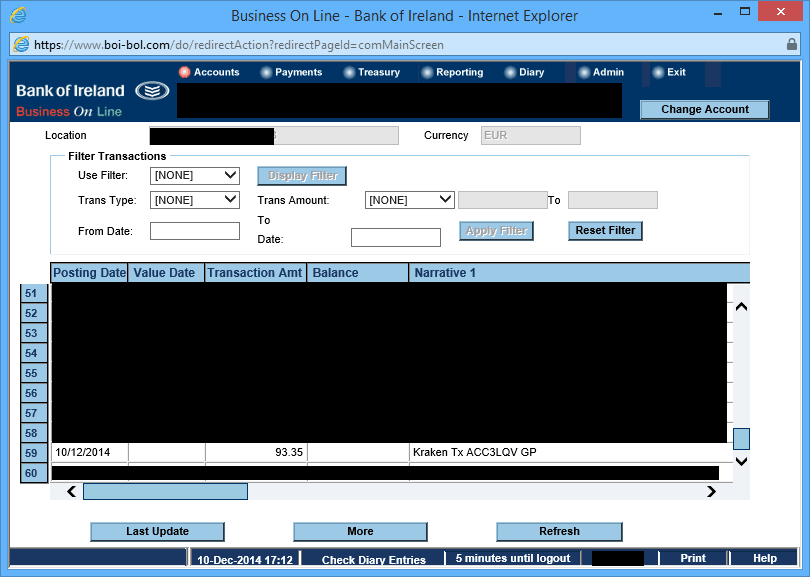Click the horizontal scroll left arrow
Screen dimensions: 810x577
72,492
